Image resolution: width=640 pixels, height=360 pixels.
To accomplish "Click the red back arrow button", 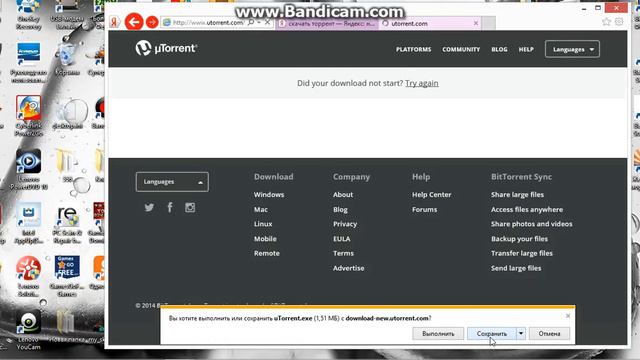I will coord(134,22).
